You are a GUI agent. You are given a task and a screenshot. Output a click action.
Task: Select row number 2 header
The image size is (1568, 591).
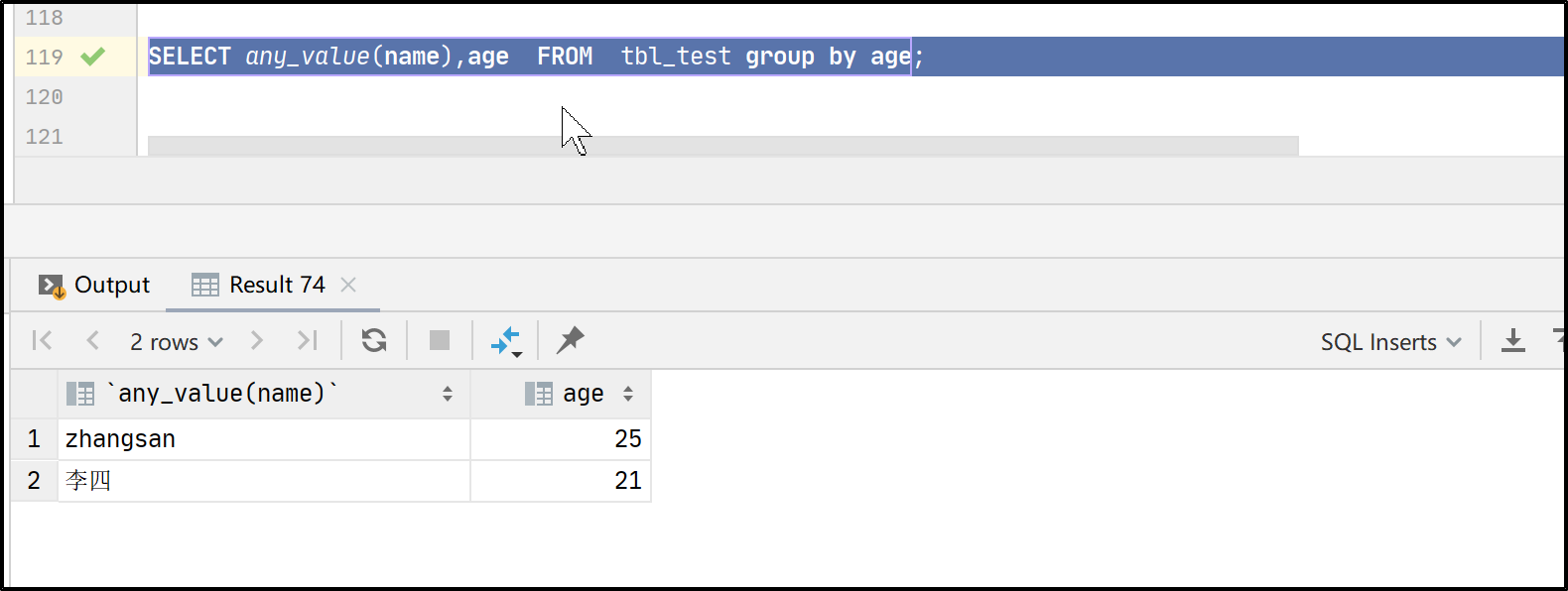click(x=34, y=481)
